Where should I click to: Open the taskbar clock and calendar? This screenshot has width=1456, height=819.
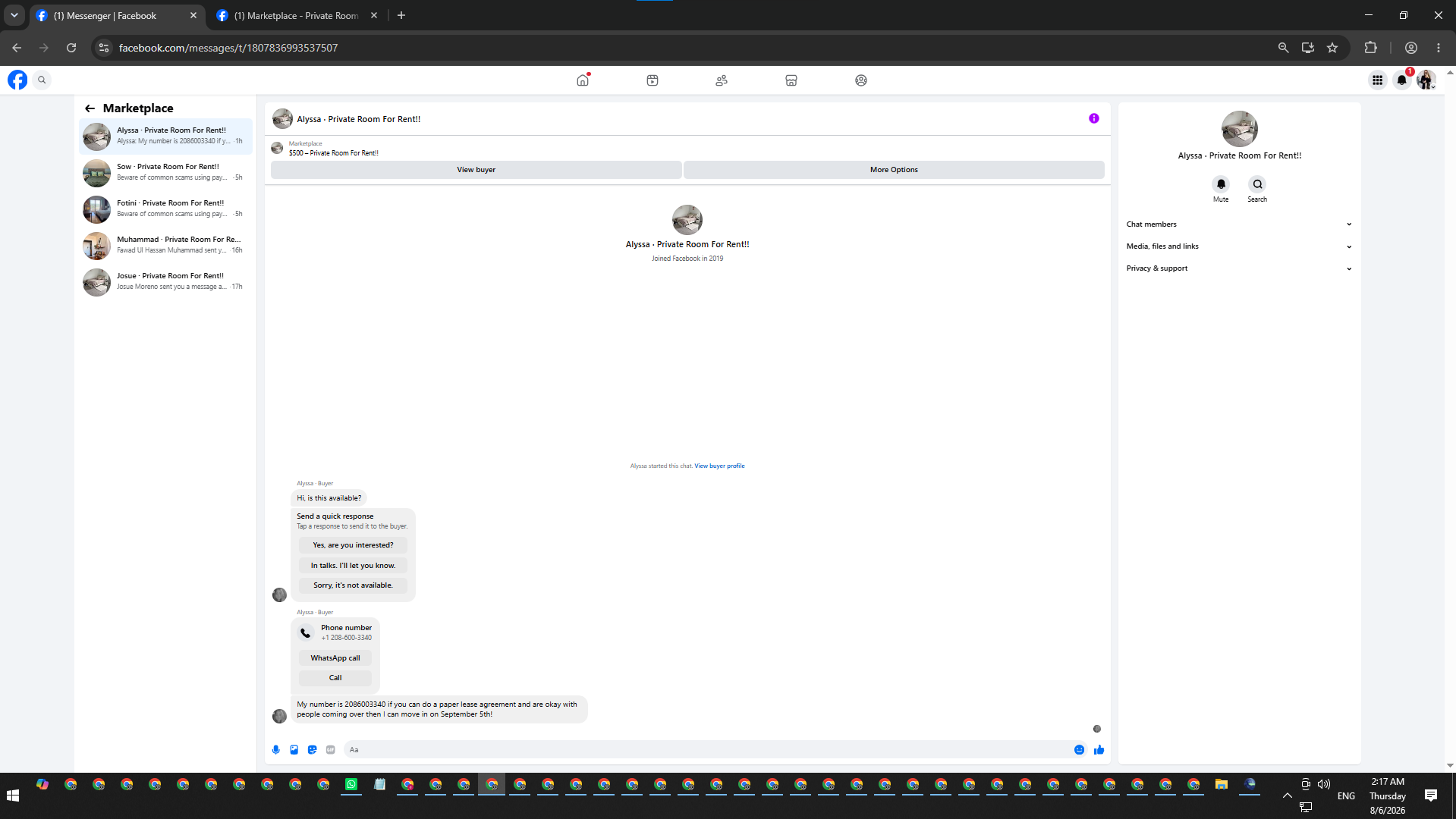pos(1388,795)
